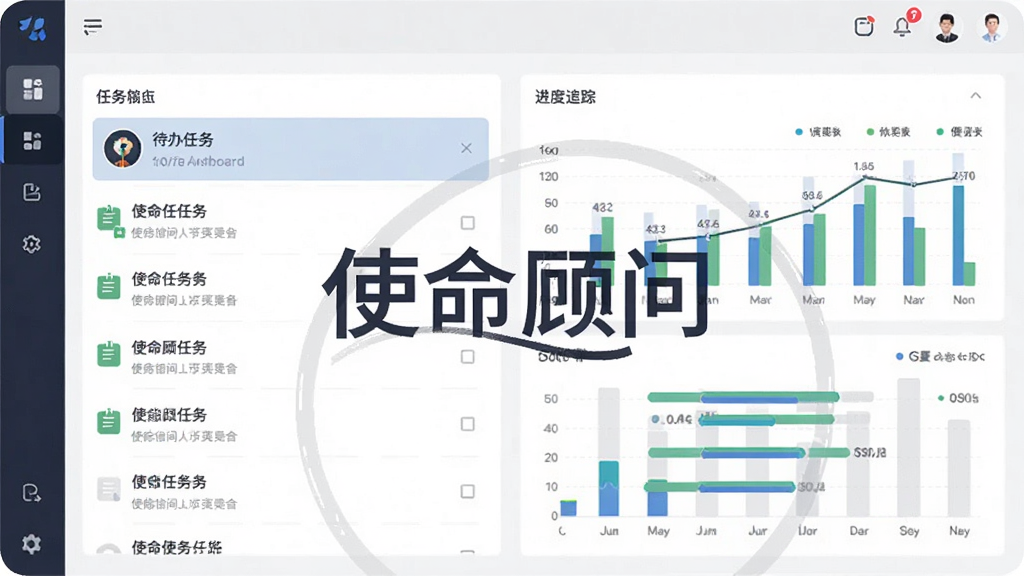1024x576 pixels.
Task: Click the Non month label in the upper chart
Action: click(963, 300)
